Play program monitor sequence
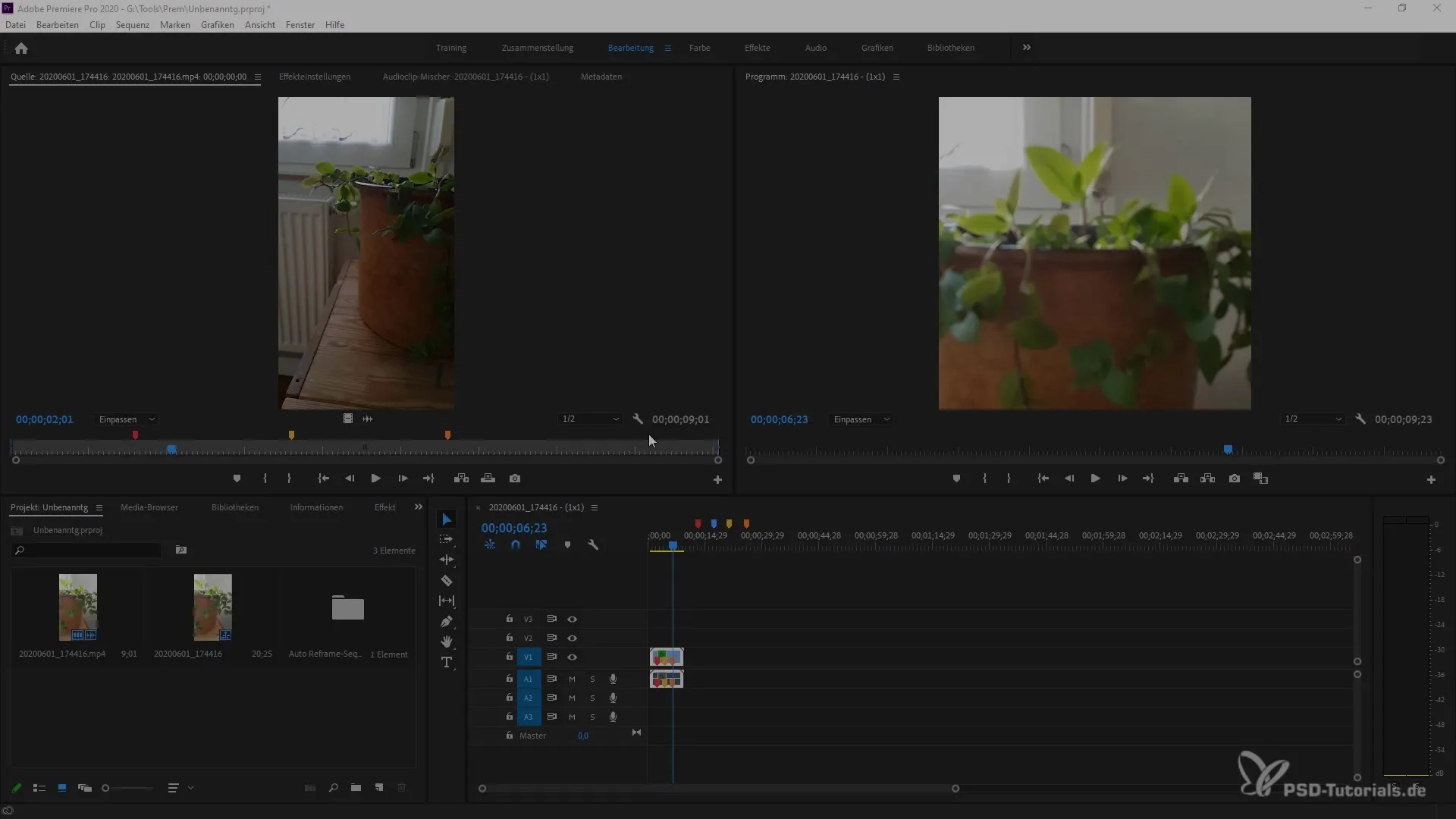This screenshot has width=1456, height=819. pyautogui.click(x=1095, y=479)
